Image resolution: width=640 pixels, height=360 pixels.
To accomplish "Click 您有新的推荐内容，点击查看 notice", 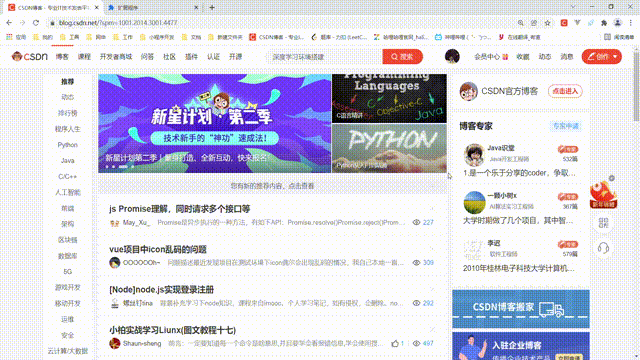I will [x=272, y=186].
